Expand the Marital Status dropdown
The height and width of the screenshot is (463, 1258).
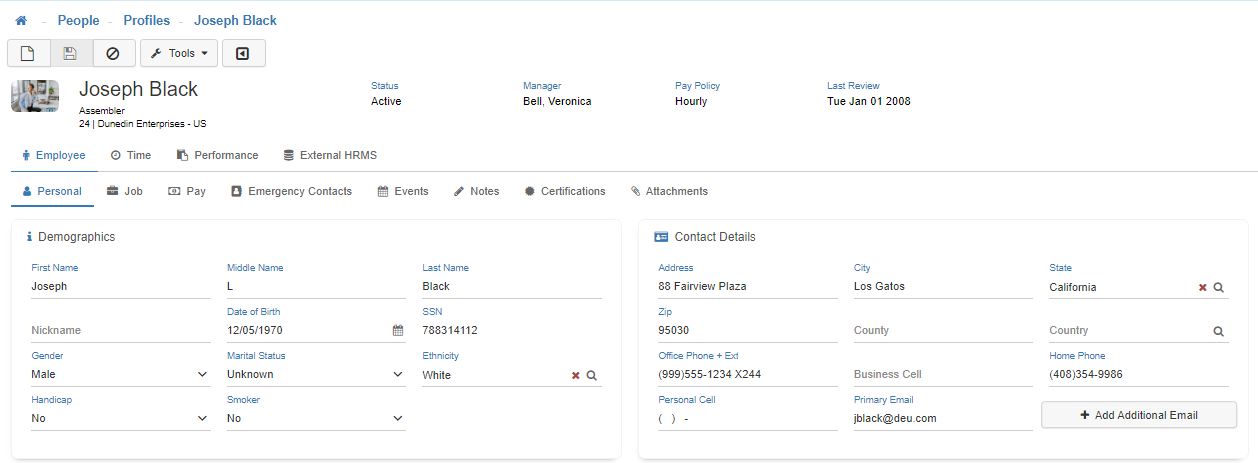[x=398, y=375]
